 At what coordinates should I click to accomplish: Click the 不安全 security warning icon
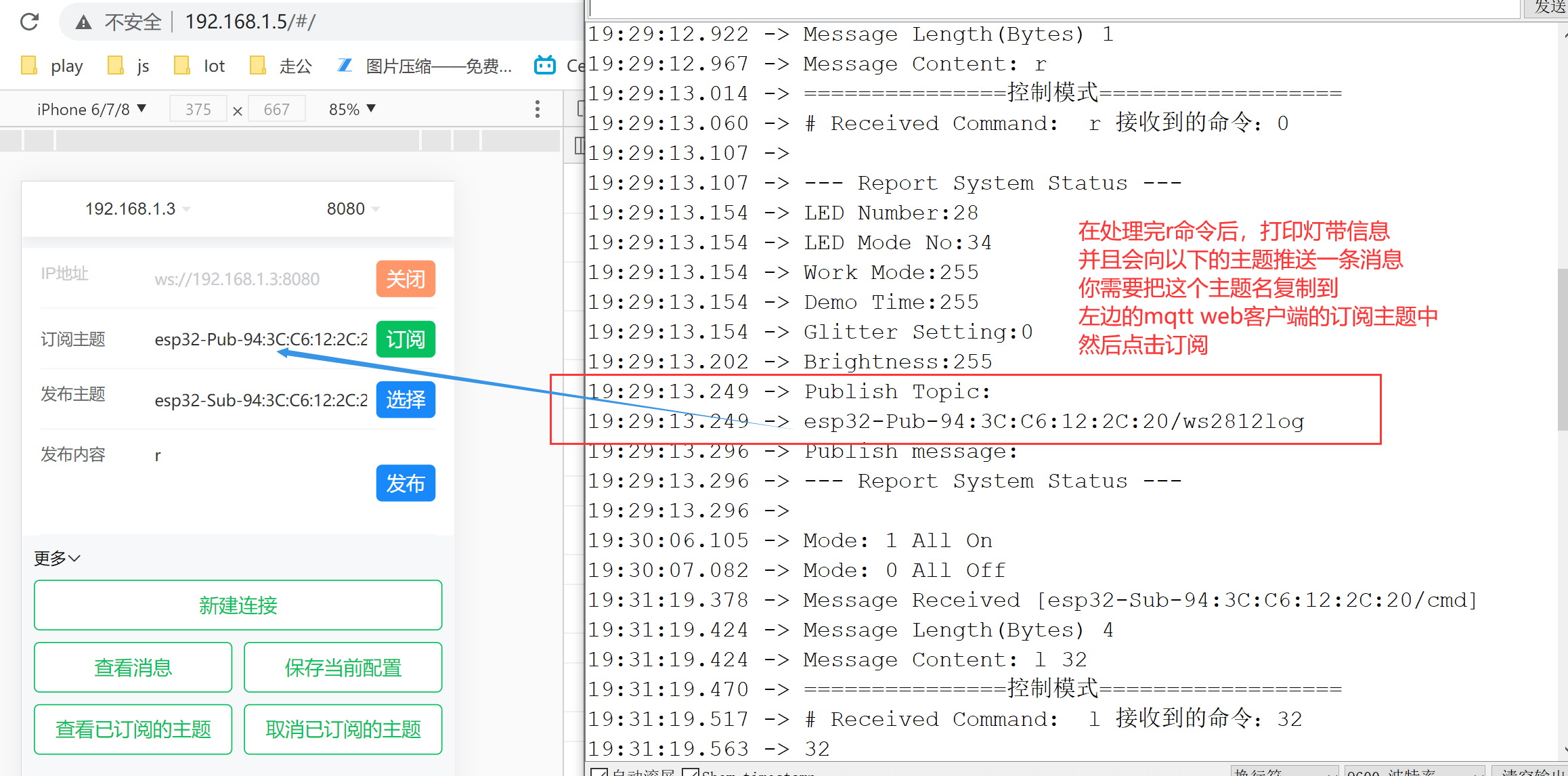pyautogui.click(x=83, y=22)
